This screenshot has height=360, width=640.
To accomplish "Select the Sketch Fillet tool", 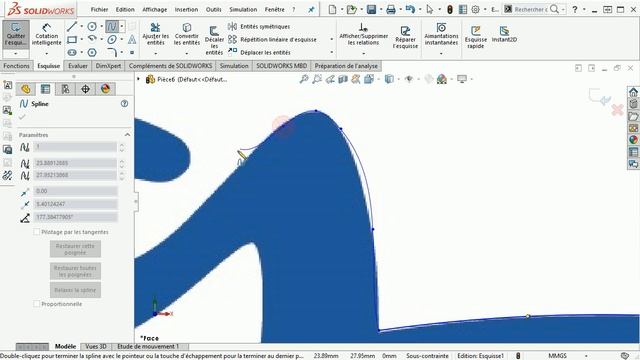I will [x=112, y=52].
